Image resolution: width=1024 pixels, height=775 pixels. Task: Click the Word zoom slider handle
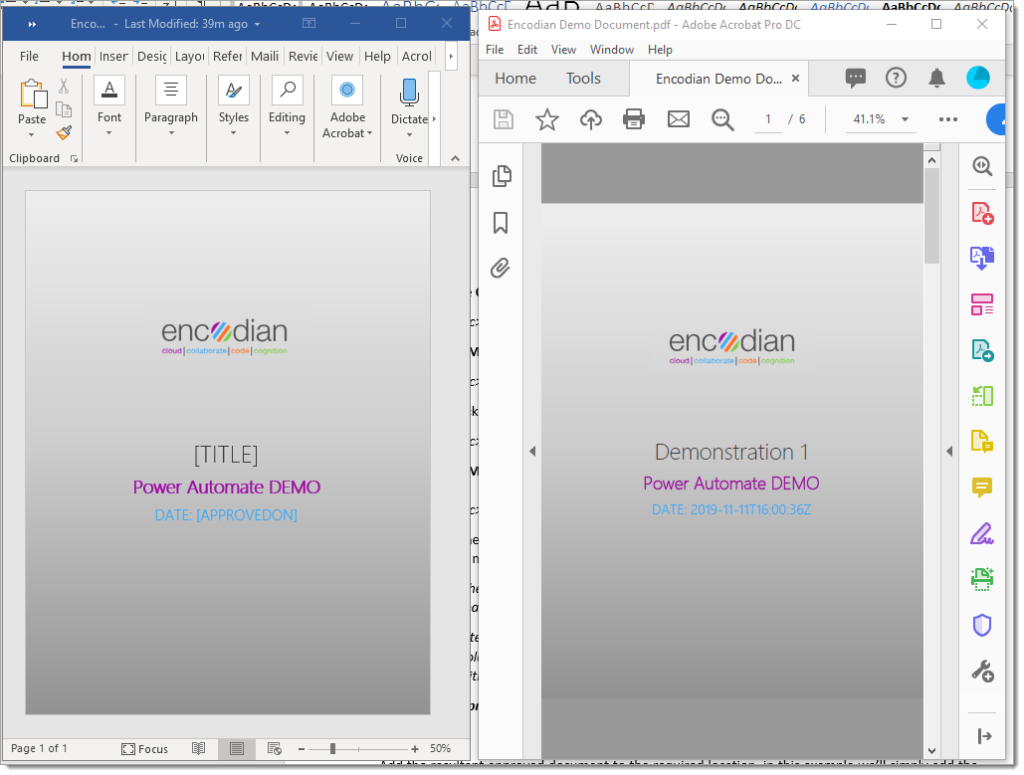pos(333,749)
